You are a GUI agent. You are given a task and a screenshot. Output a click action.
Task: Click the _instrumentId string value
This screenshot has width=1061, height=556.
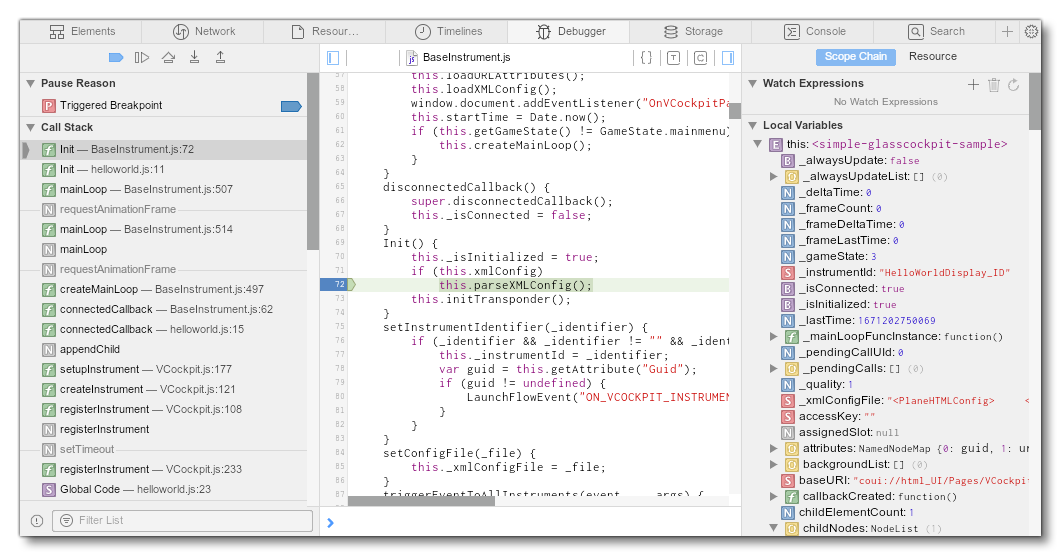(x=944, y=273)
